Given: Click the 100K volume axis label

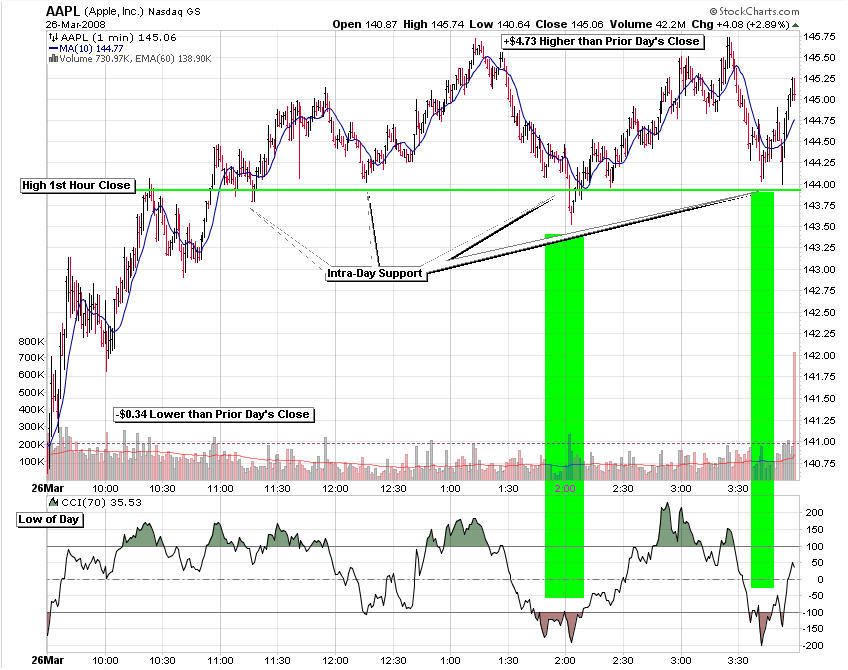Looking at the screenshot, I should (x=32, y=462).
